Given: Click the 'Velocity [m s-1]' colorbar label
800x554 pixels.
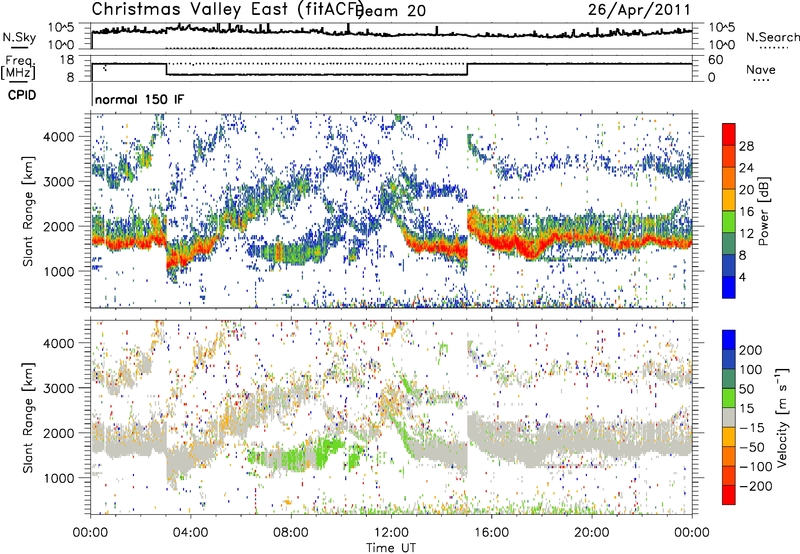Looking at the screenshot, I should (781, 417).
